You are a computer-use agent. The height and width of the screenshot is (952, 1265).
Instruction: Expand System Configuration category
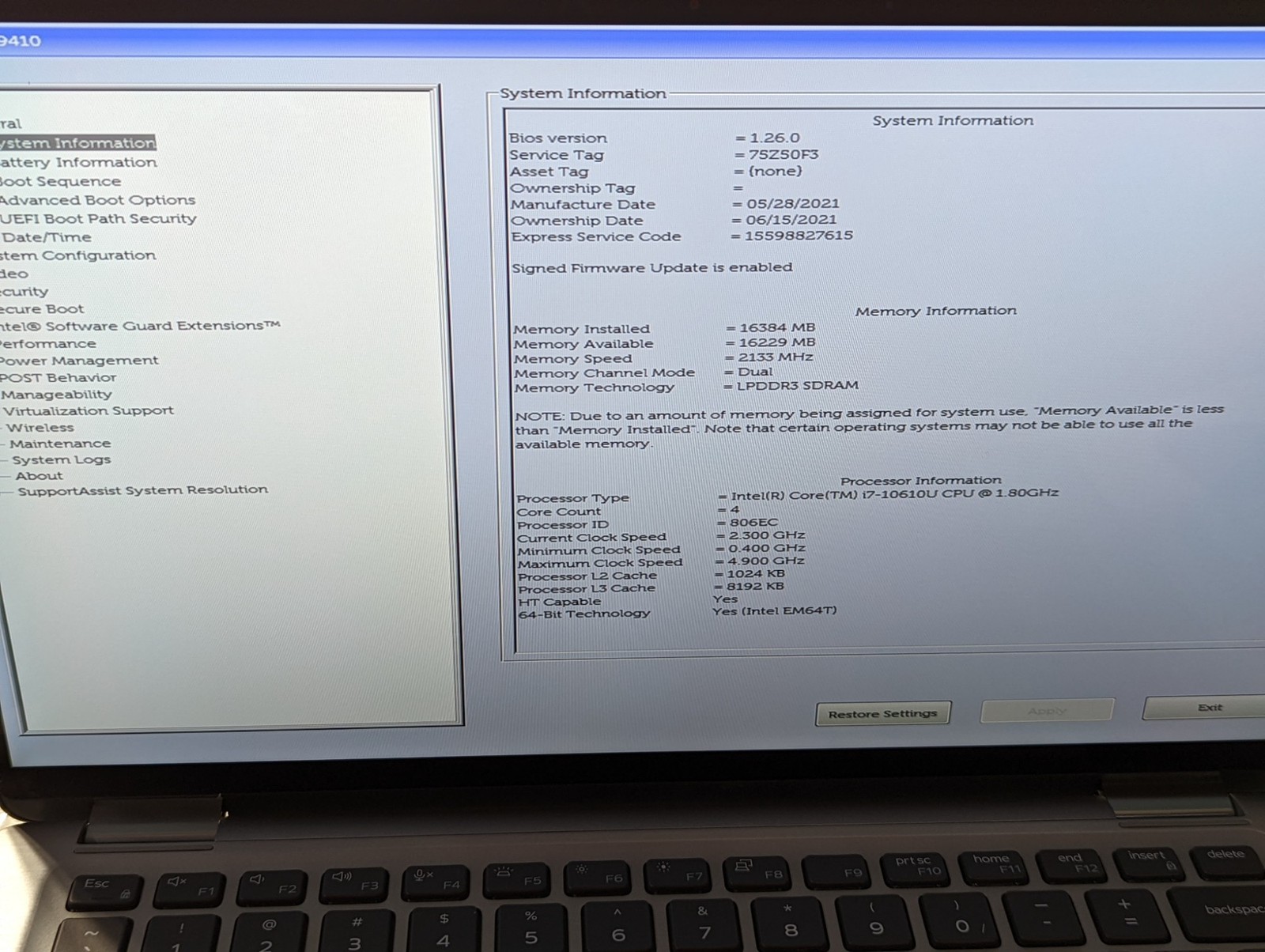click(78, 255)
